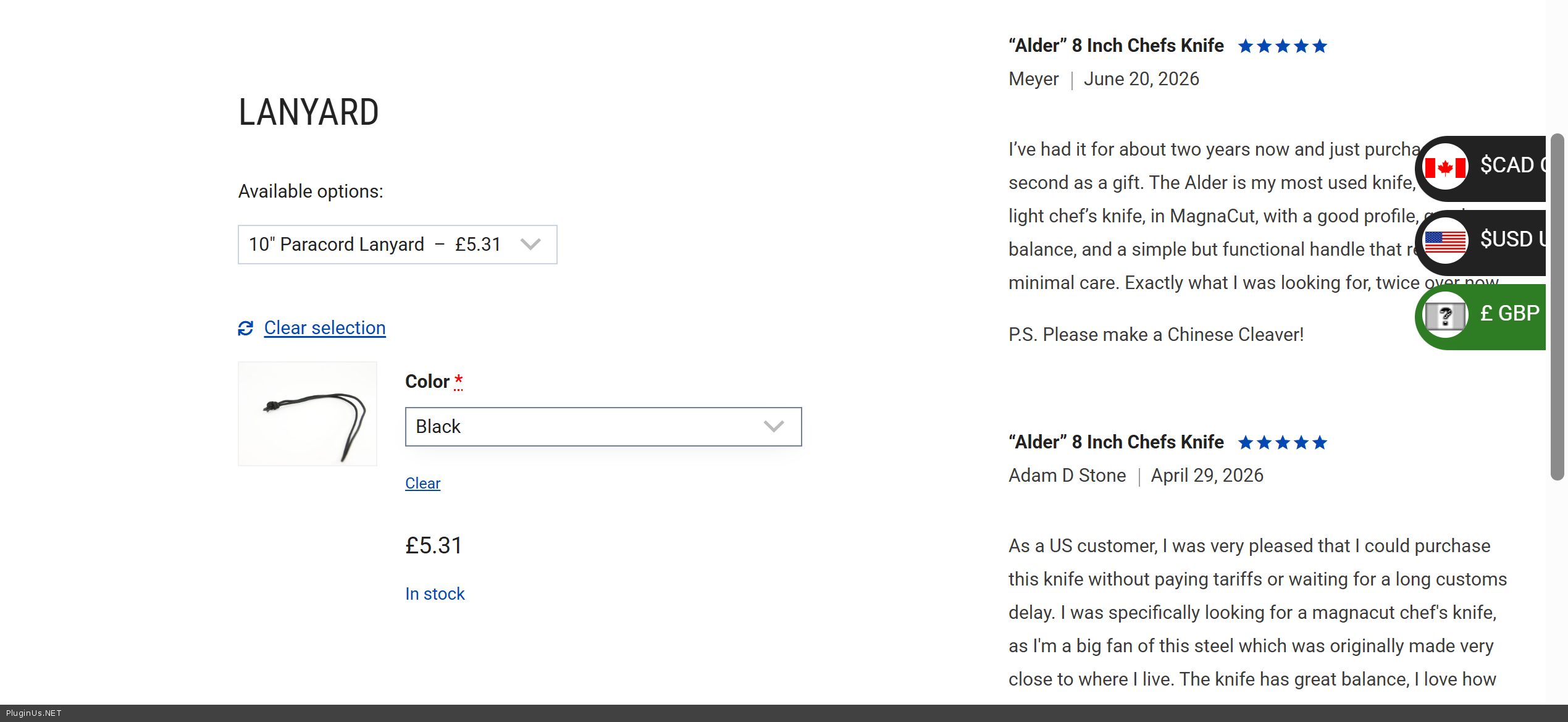Open the Color dropdown showing Black
The height and width of the screenshot is (722, 1568).
coord(603,427)
